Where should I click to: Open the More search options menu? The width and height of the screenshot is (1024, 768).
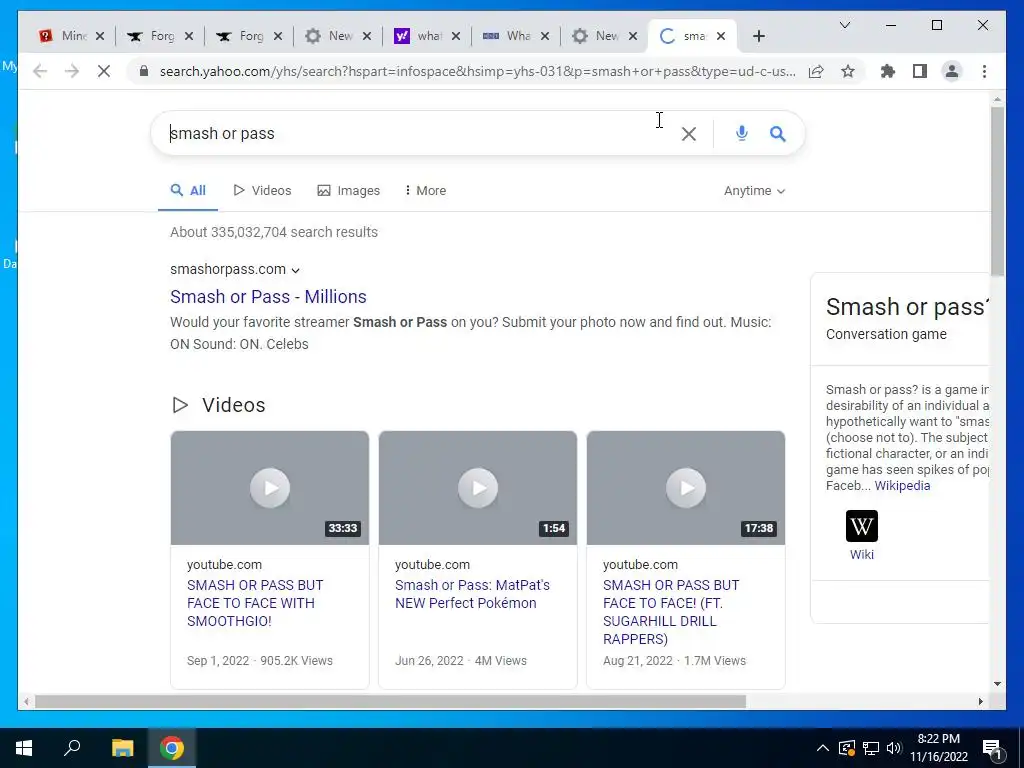(x=425, y=191)
